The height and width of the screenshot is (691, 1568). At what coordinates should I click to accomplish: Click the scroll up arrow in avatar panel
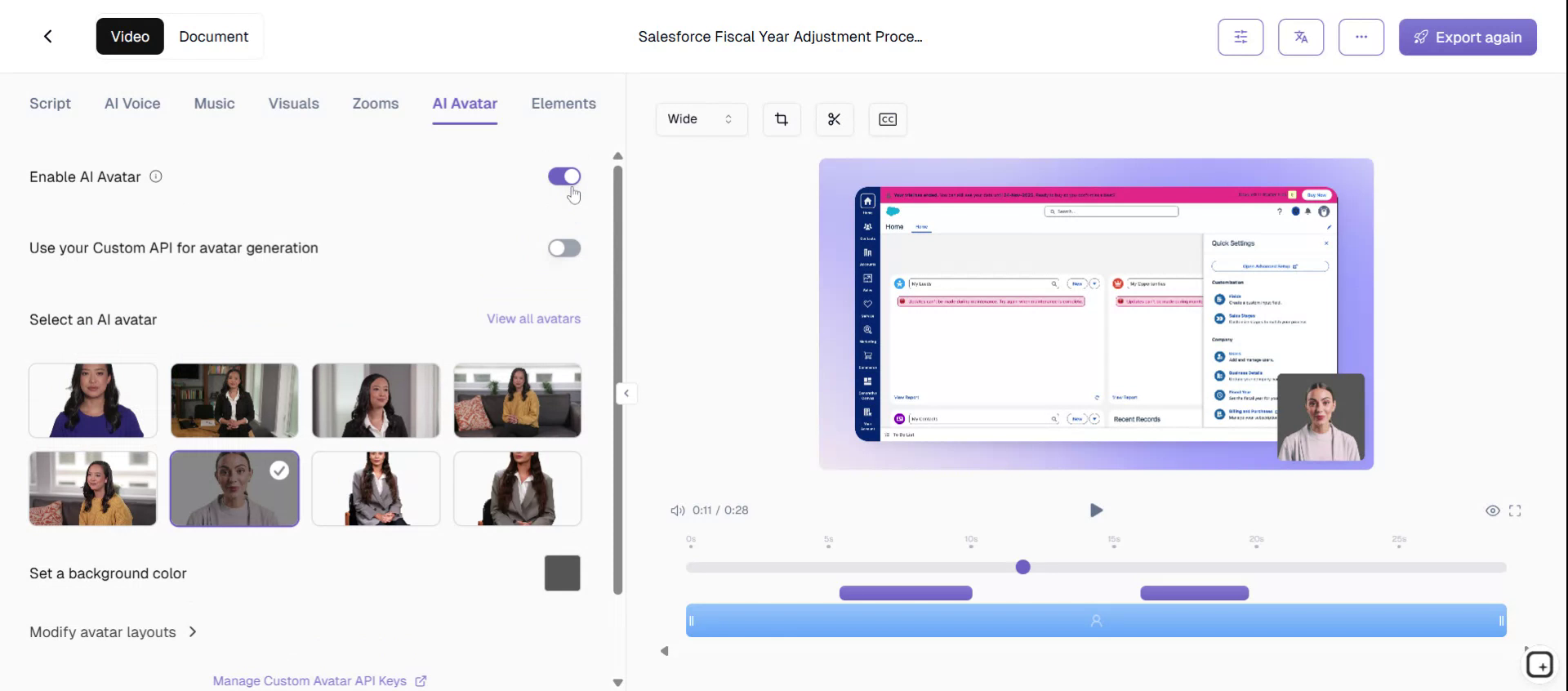[x=618, y=156]
